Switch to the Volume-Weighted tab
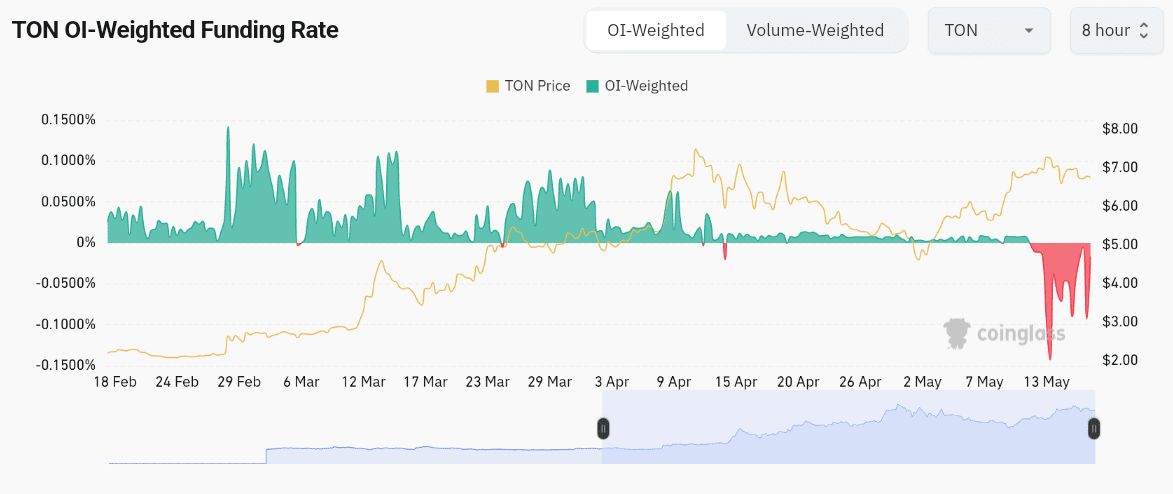Screen dimensions: 1173x494 [x=815, y=30]
